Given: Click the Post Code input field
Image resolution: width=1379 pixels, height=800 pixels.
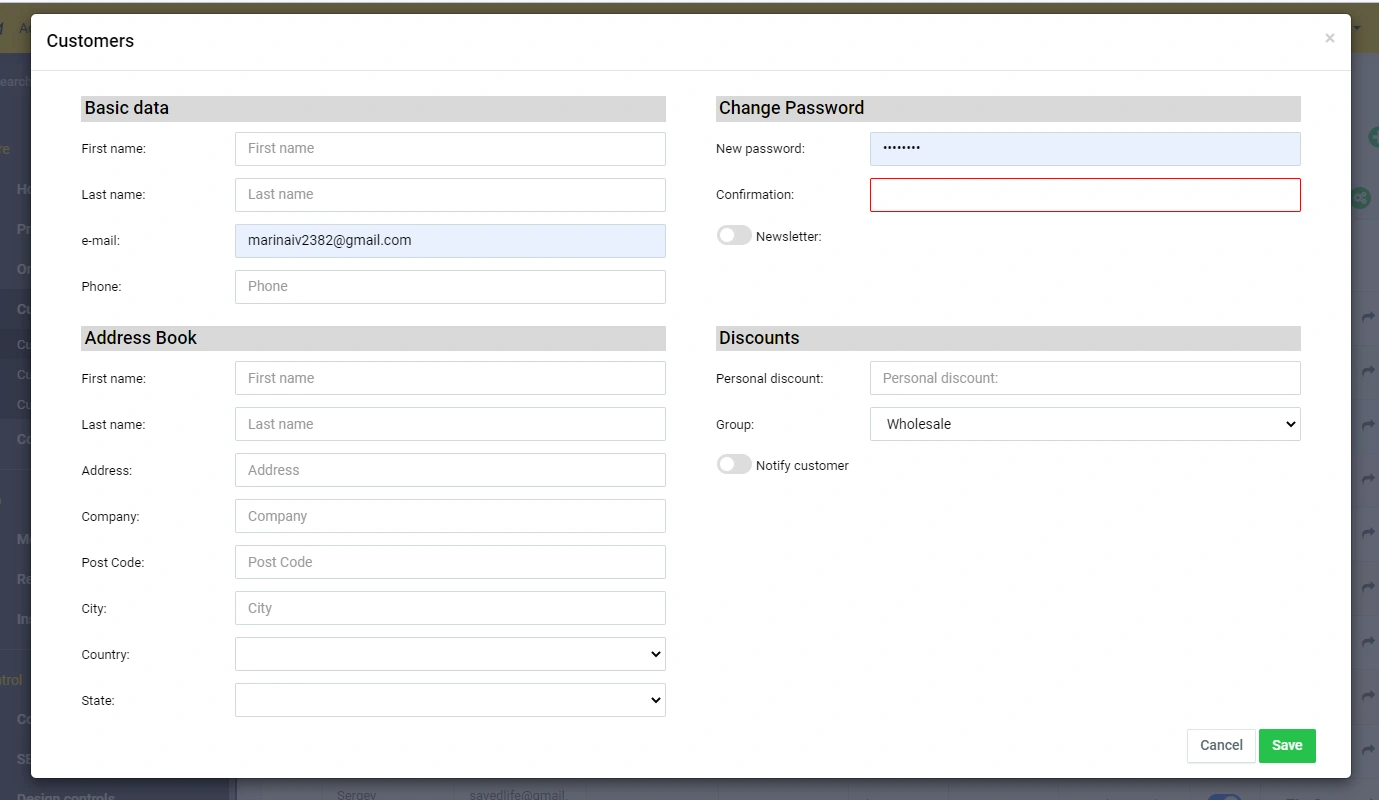Looking at the screenshot, I should point(450,562).
